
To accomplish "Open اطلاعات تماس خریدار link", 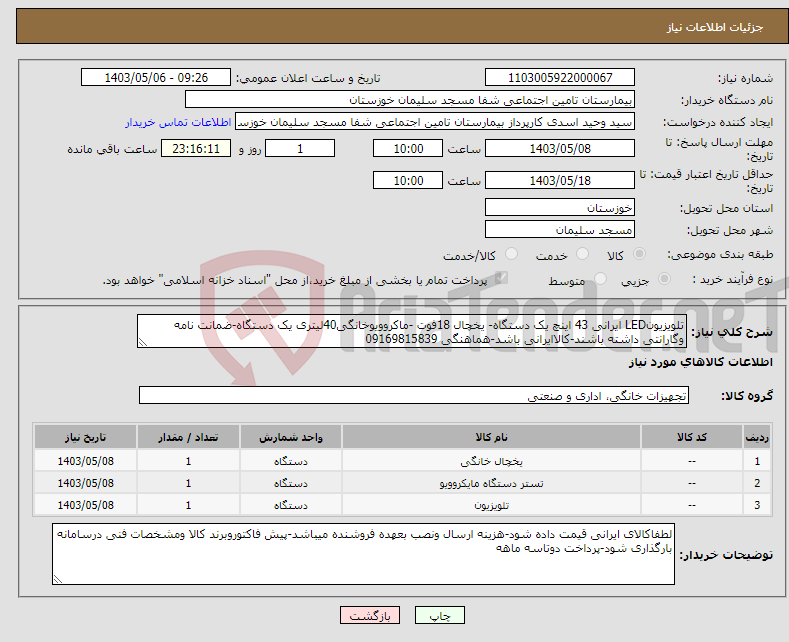I will [x=178, y=122].
